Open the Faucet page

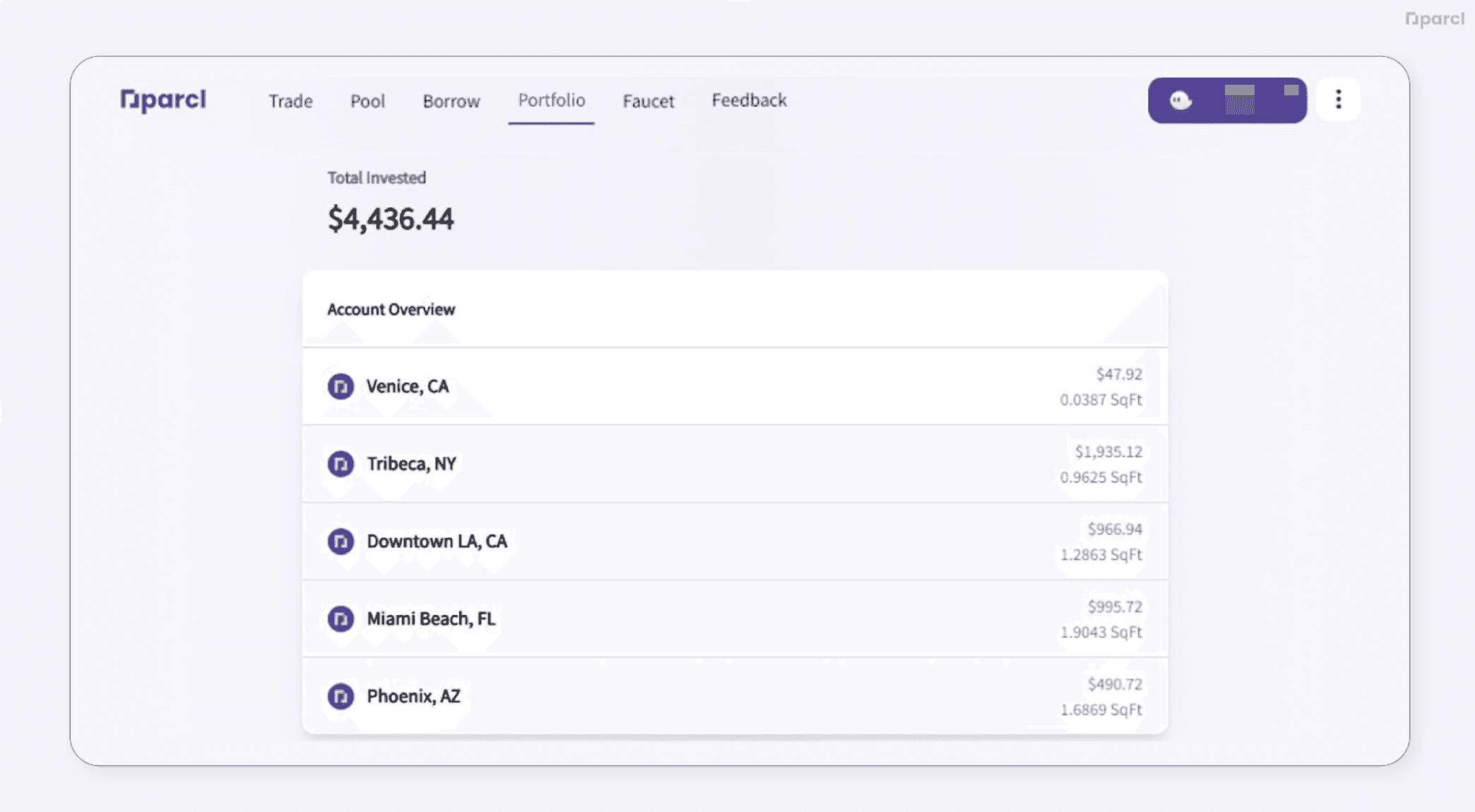pos(648,101)
